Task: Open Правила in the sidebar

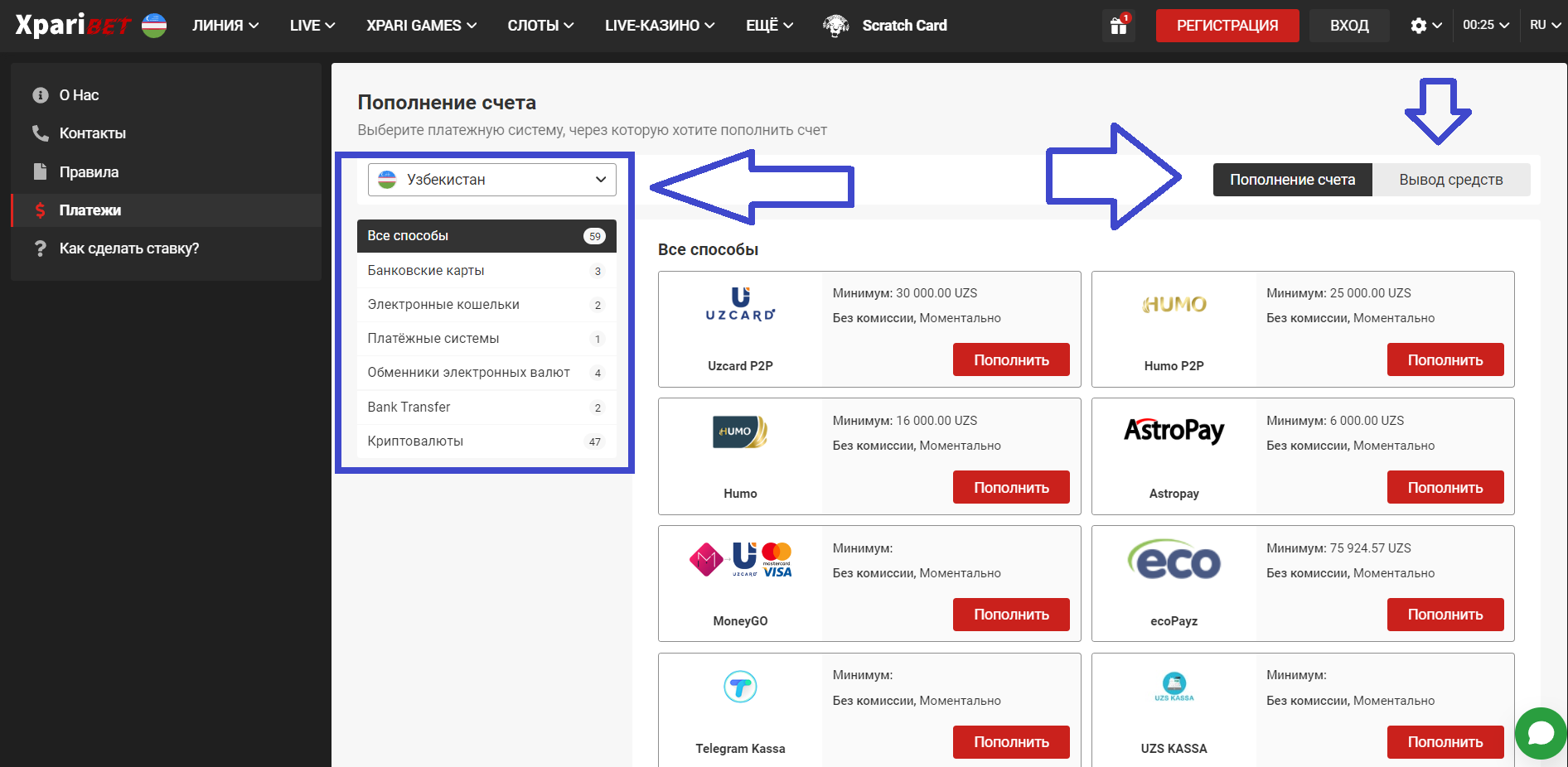Action: pos(166,171)
